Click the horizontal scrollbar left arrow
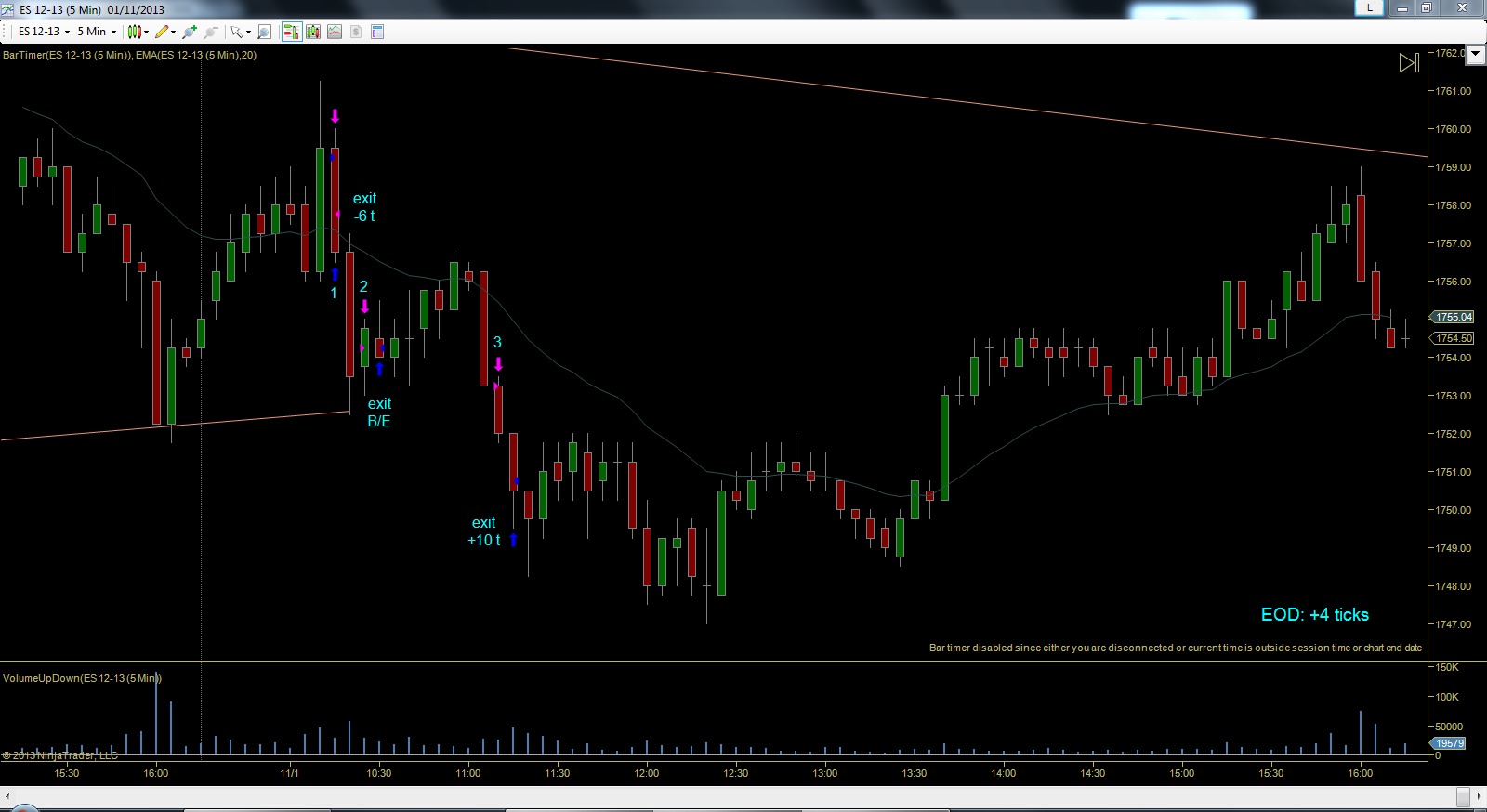This screenshot has height=812, width=1487. tap(7, 796)
